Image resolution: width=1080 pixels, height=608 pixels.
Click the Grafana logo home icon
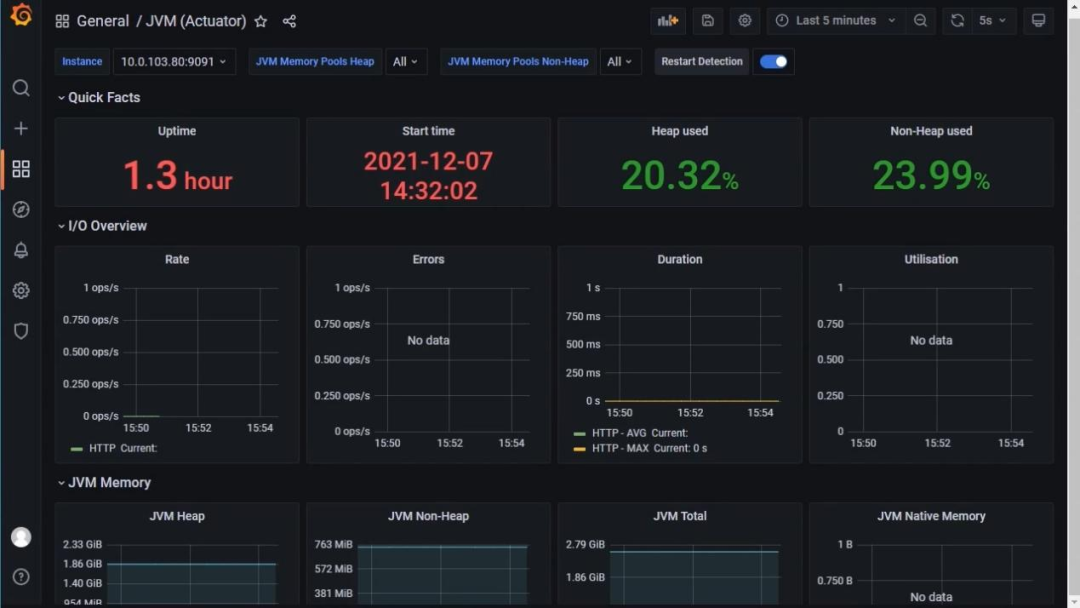coord(21,15)
